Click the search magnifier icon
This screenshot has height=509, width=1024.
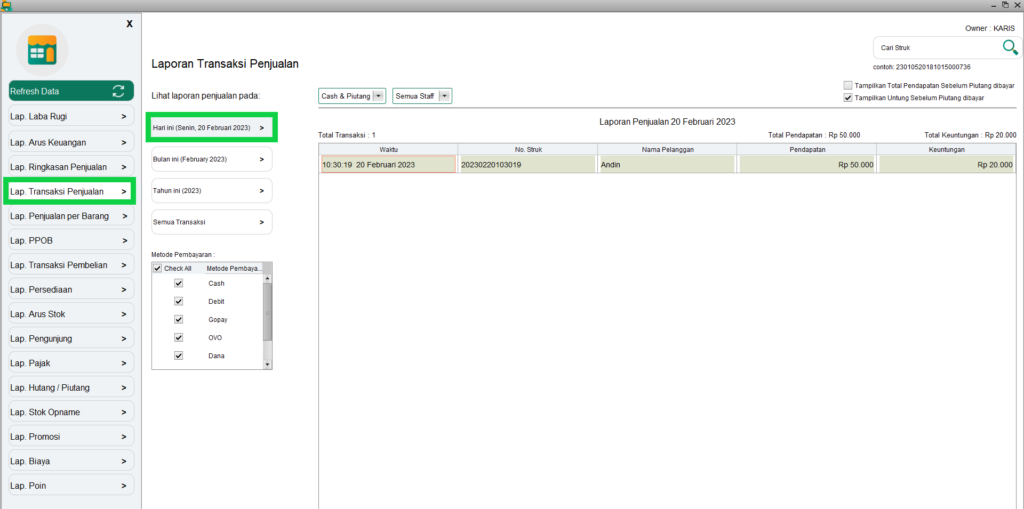click(x=1009, y=47)
